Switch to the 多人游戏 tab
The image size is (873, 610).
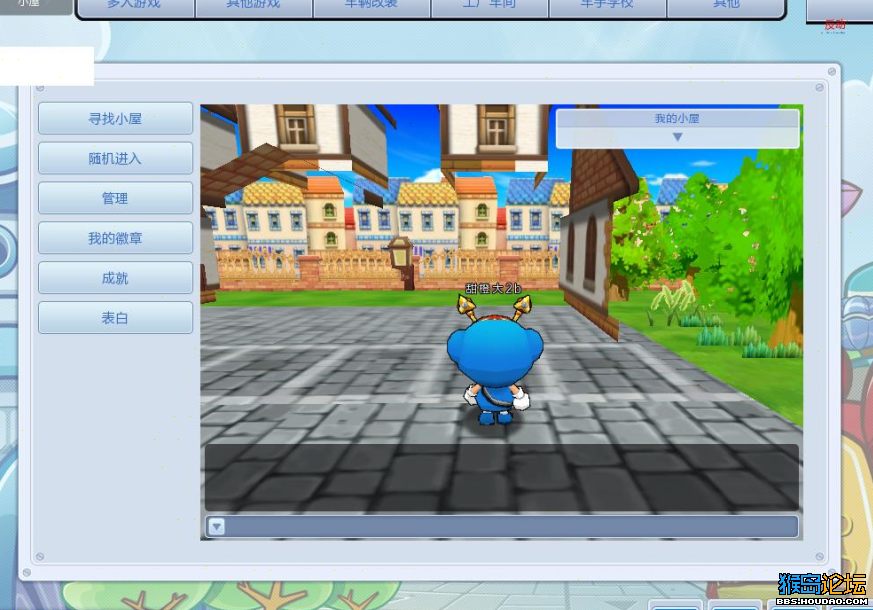click(135, 7)
